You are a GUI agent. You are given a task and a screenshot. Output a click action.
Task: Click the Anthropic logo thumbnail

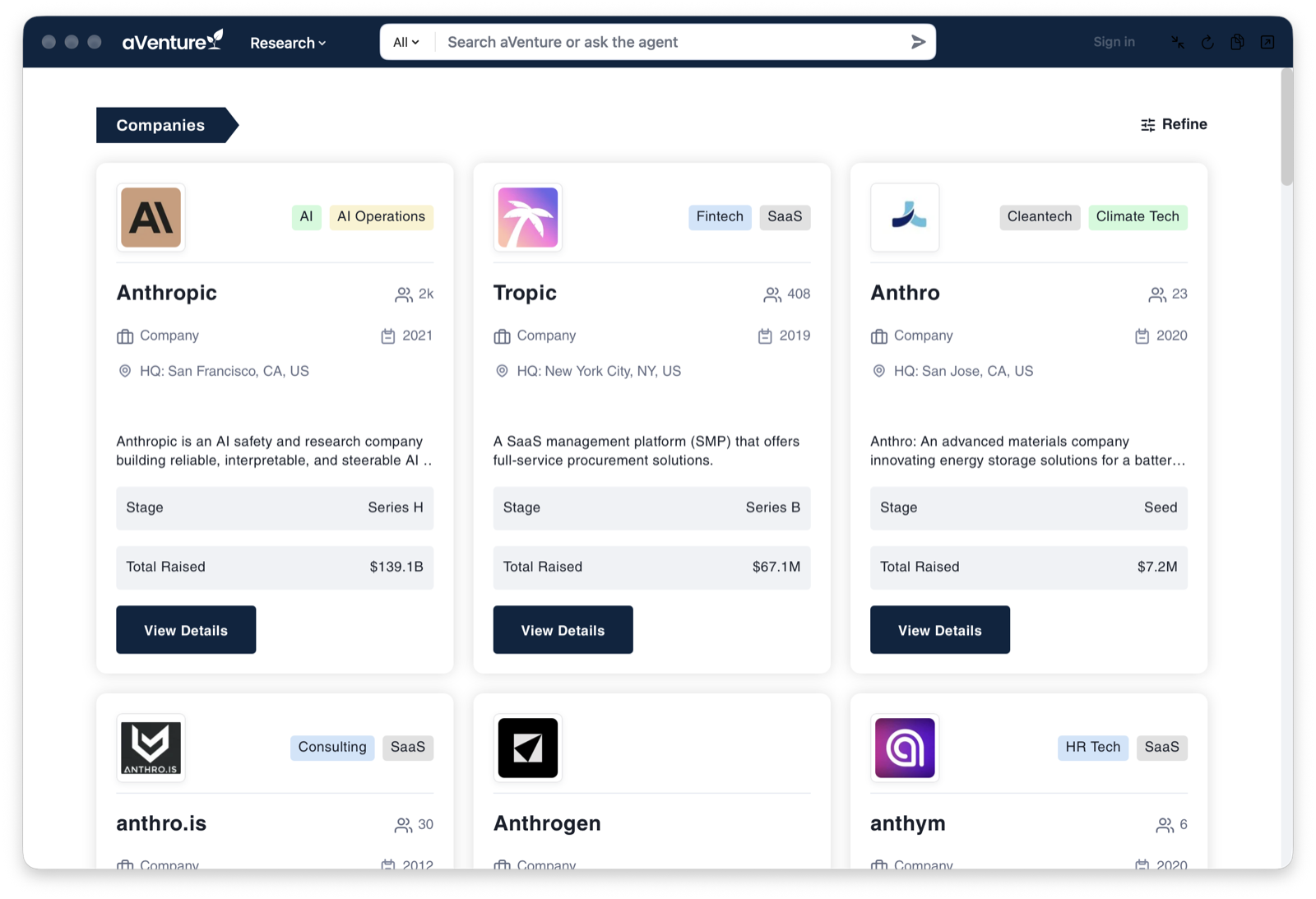(x=151, y=217)
